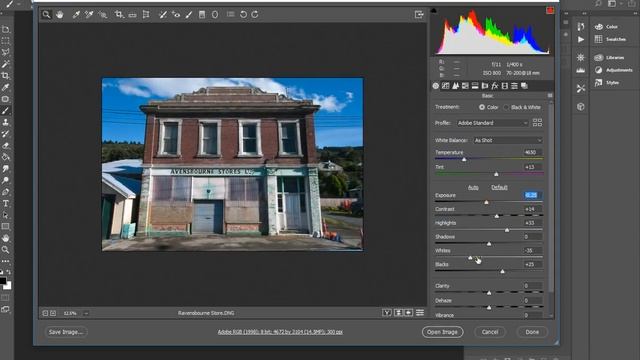Viewport: 640px width, 360px height.
Task: Click the Tint slider handle
Action: tap(496, 174)
